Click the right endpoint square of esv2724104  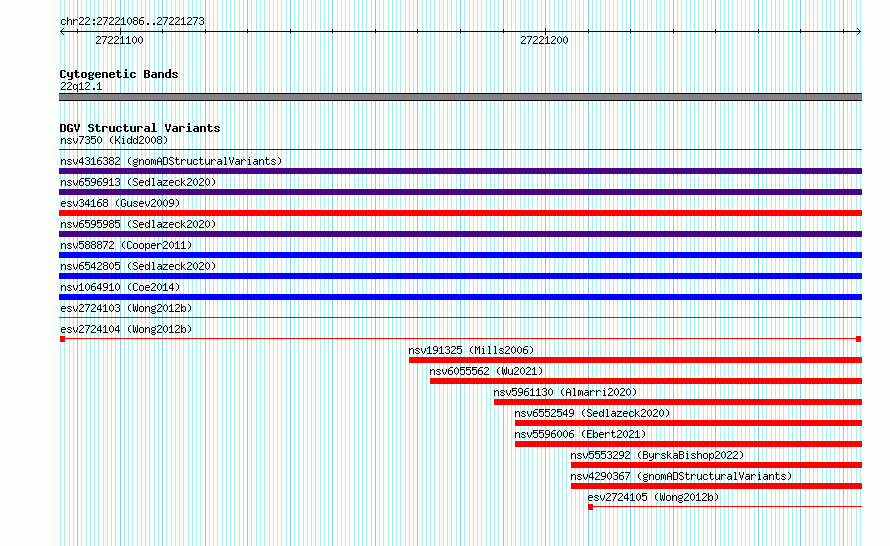tap(859, 339)
